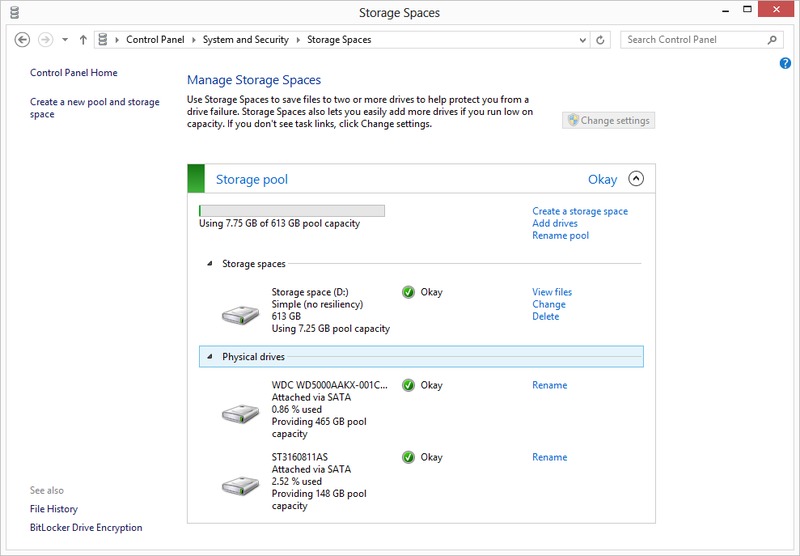Open the Help question mark icon
The height and width of the screenshot is (556, 800).
click(x=785, y=64)
